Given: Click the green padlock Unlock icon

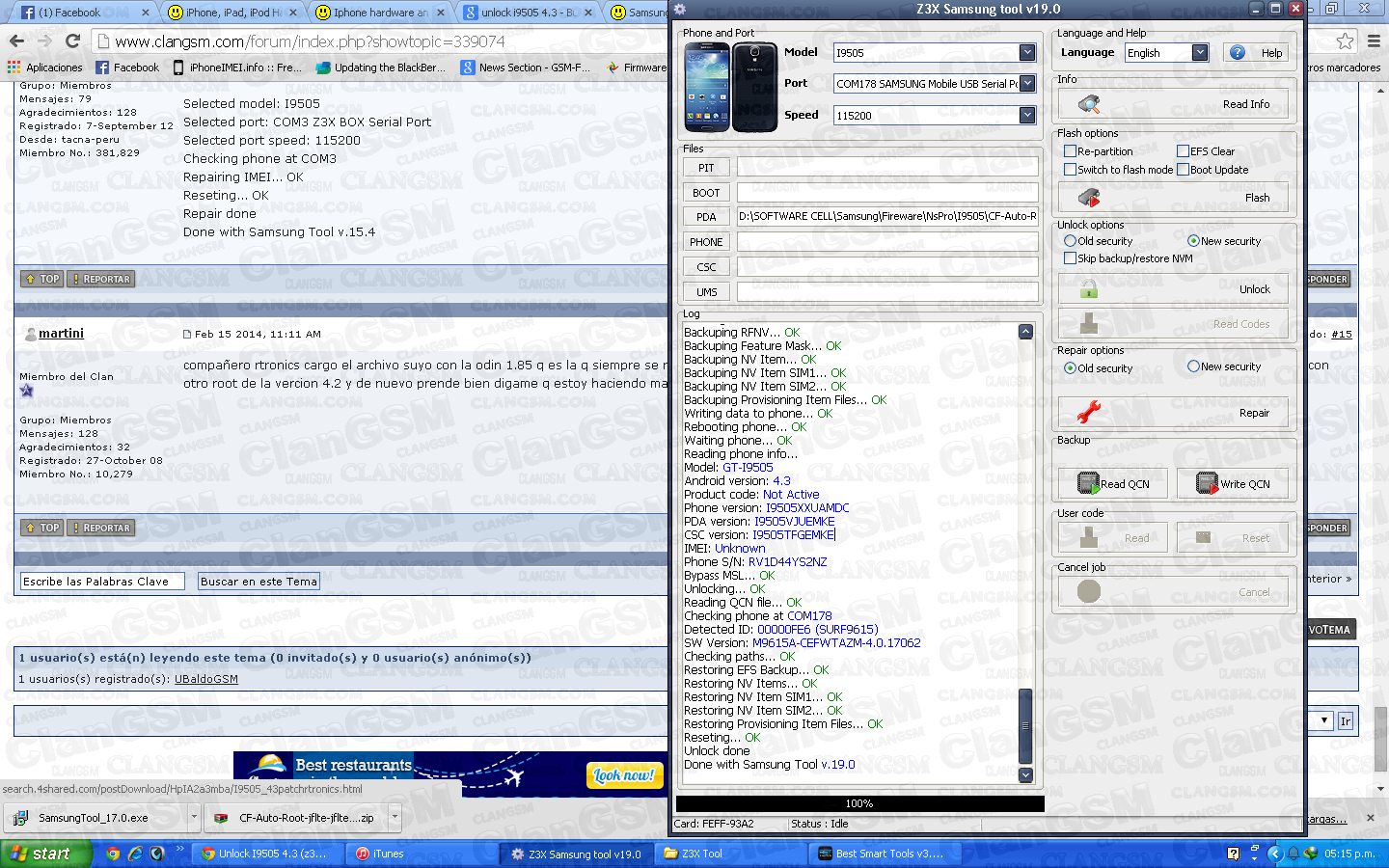Looking at the screenshot, I should (1089, 288).
